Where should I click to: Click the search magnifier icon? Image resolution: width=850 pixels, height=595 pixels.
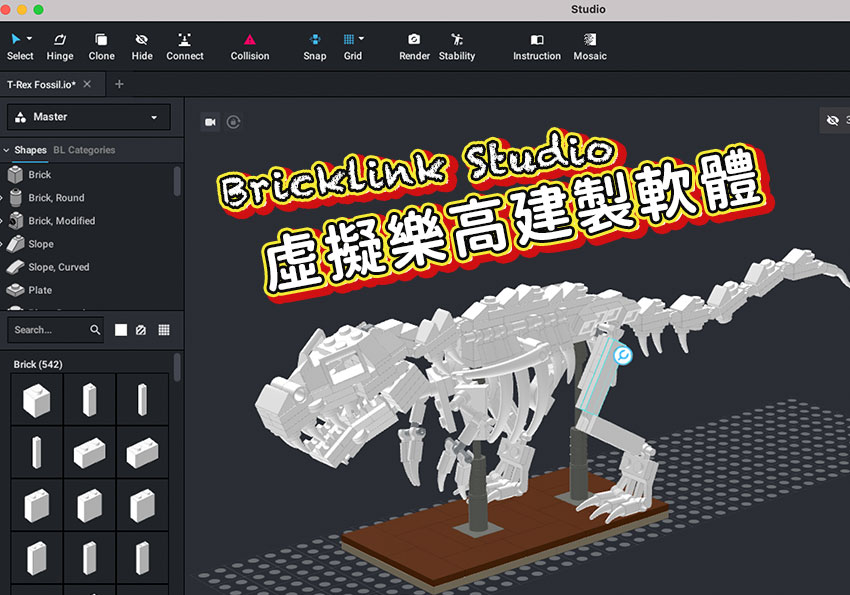tap(95, 329)
